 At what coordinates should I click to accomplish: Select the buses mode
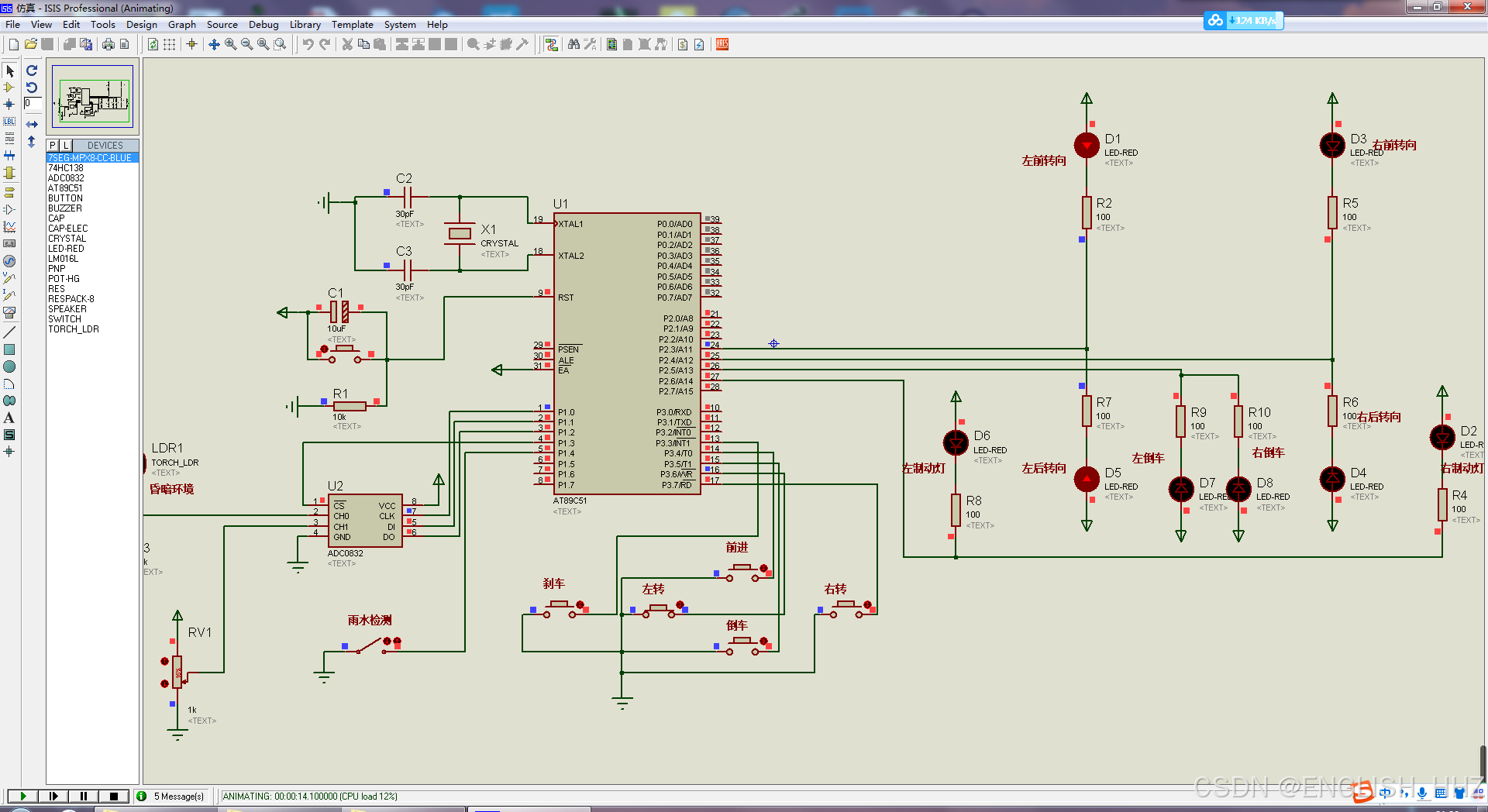coord(9,156)
